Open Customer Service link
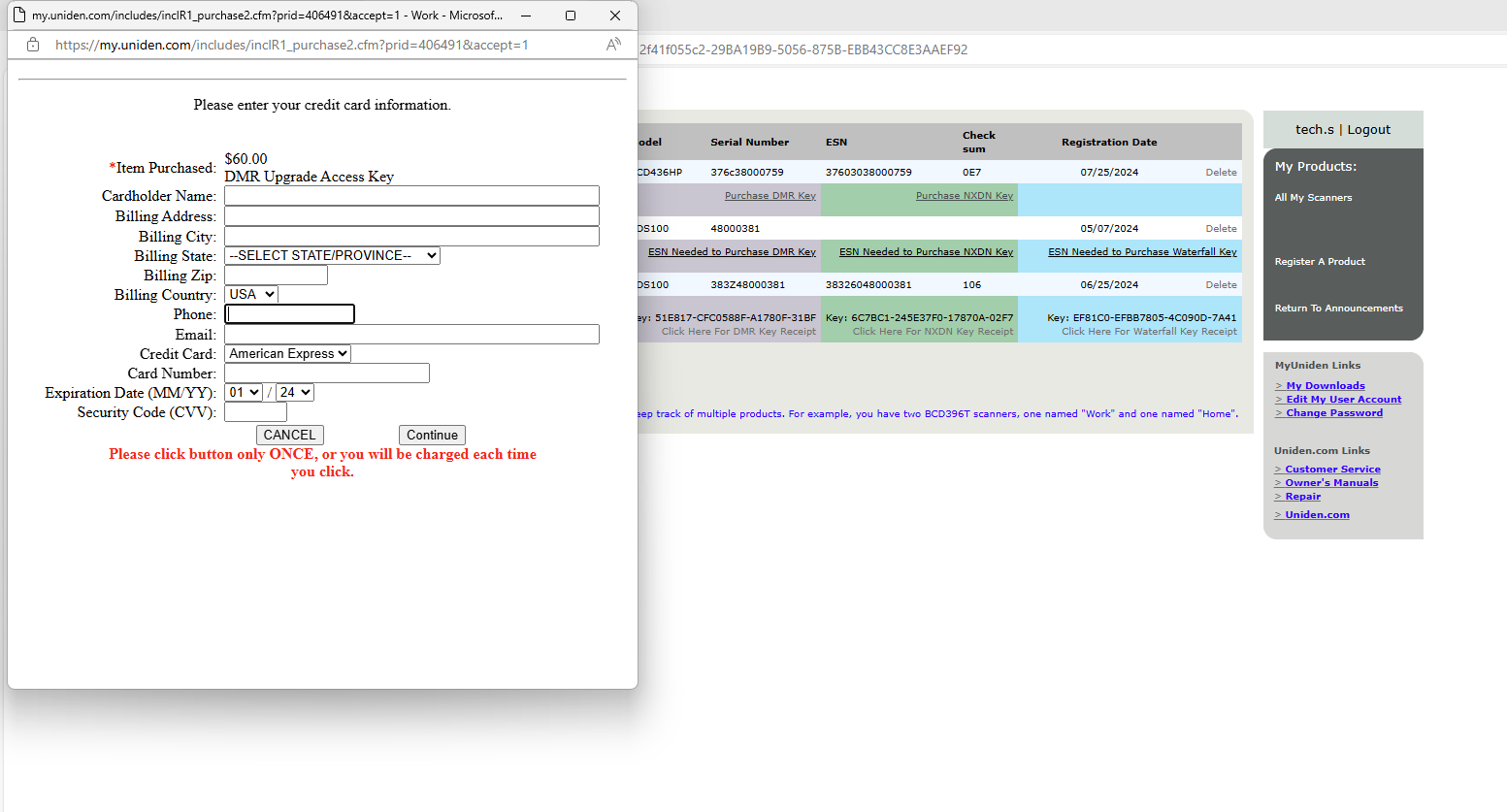 pos(1331,469)
